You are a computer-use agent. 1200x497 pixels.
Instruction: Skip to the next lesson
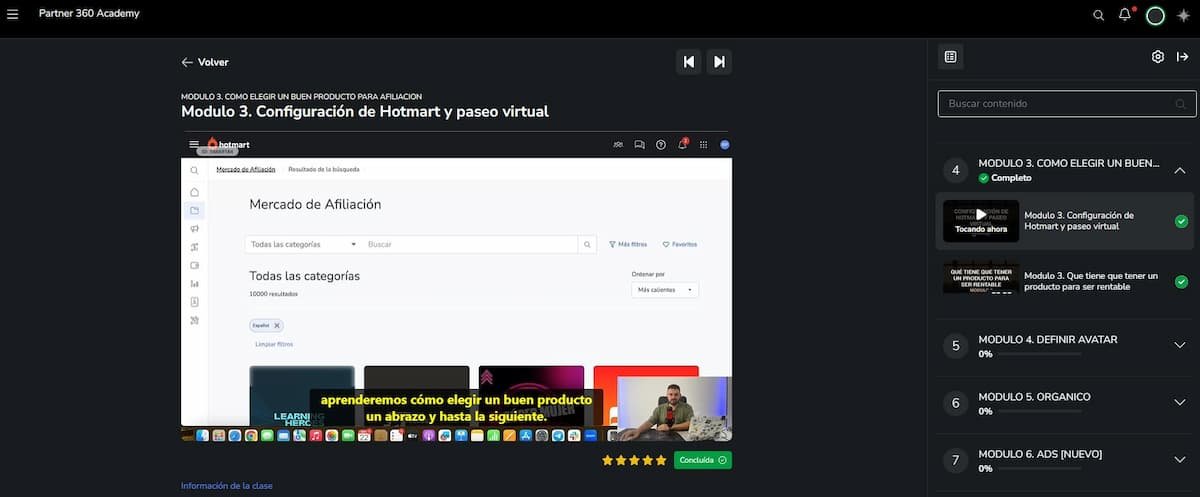coord(719,62)
